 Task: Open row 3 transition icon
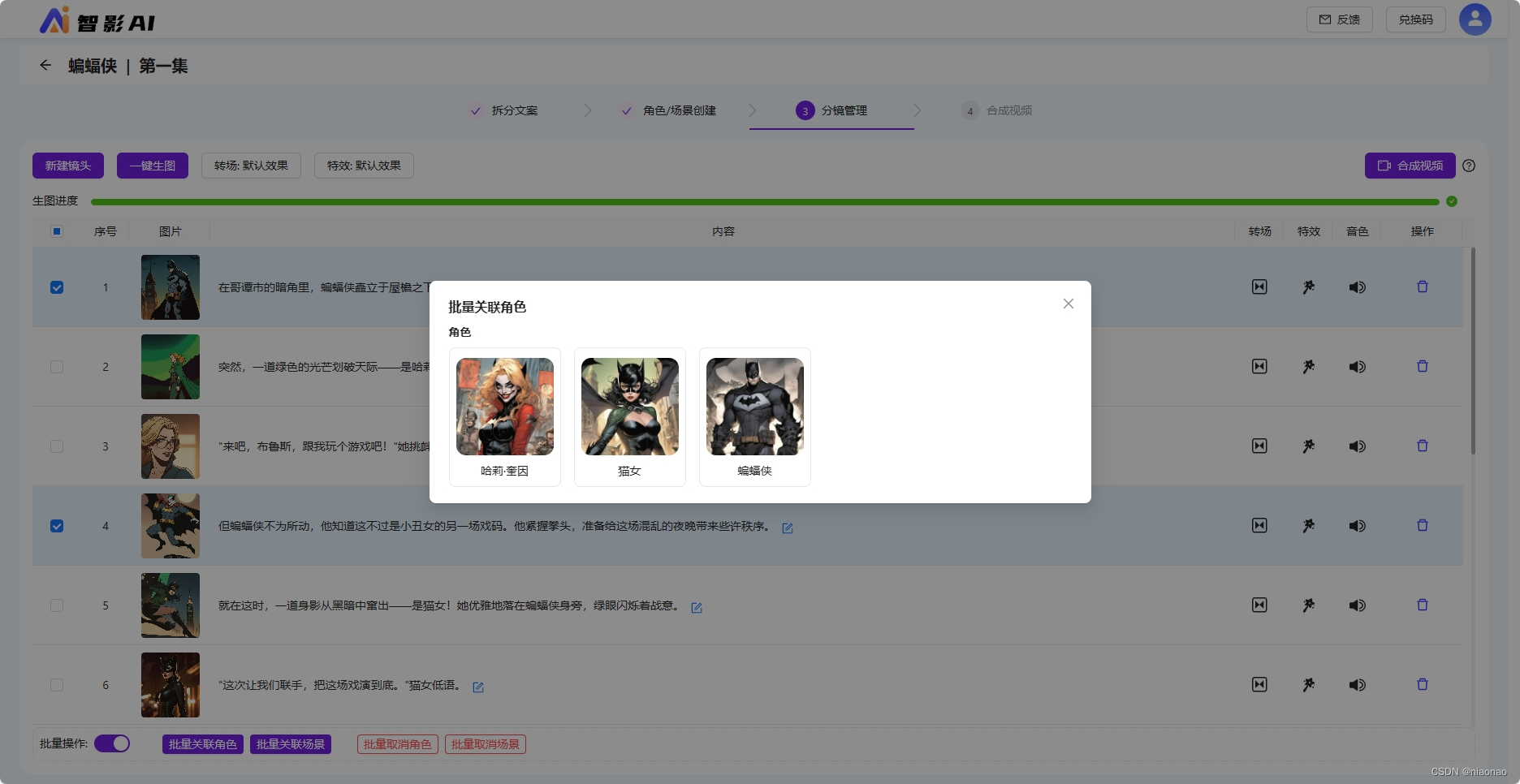click(1259, 446)
